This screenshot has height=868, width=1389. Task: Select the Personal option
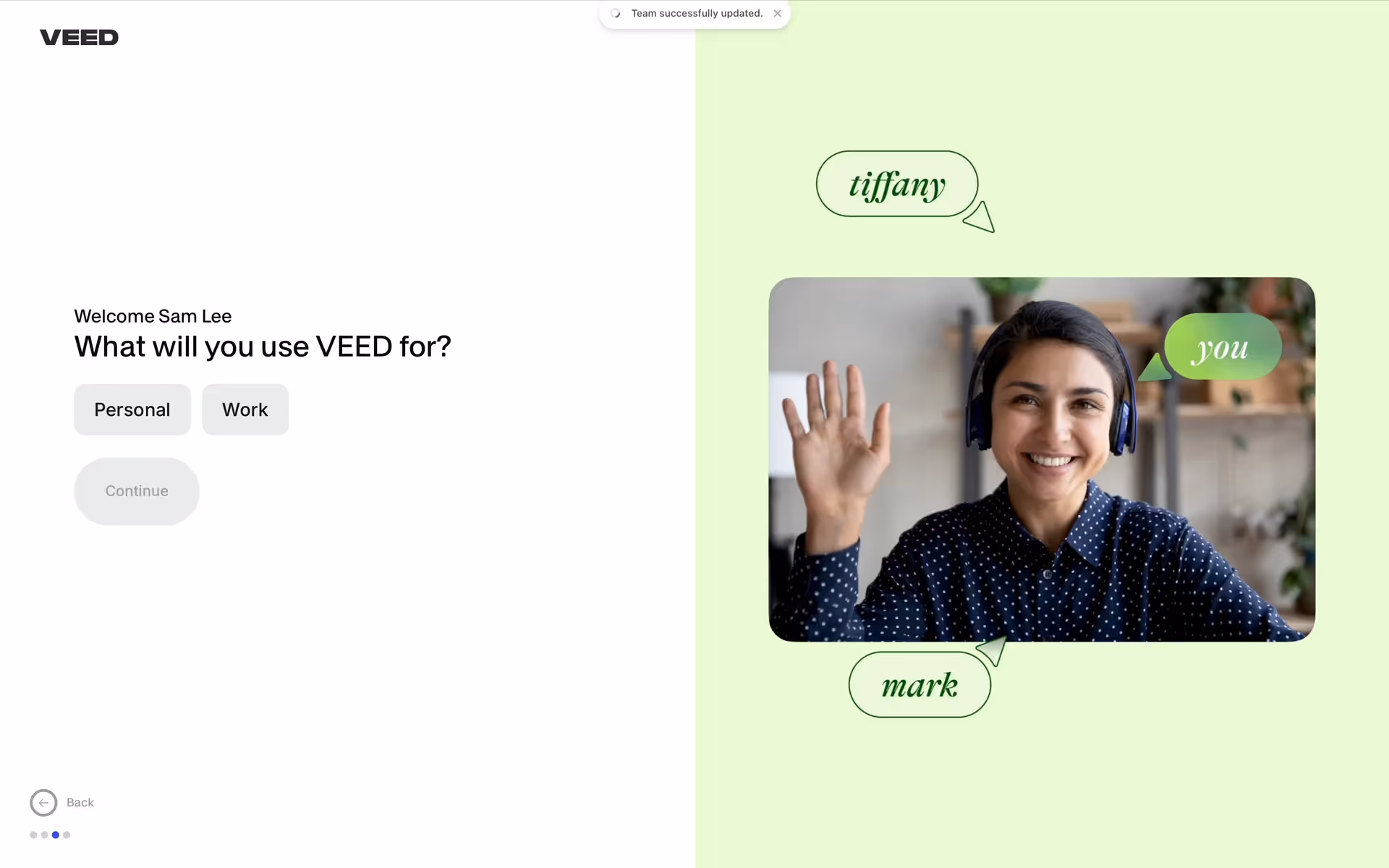click(x=132, y=409)
